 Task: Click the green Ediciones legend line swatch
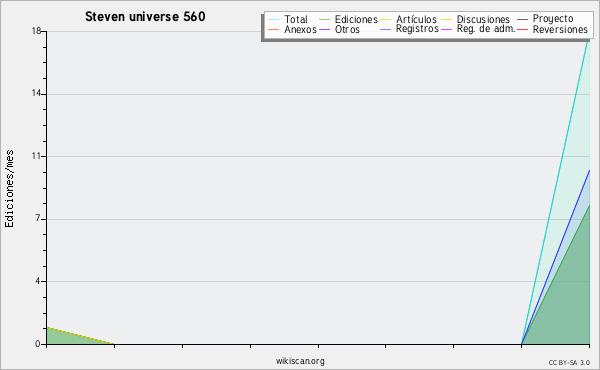tap(324, 19)
